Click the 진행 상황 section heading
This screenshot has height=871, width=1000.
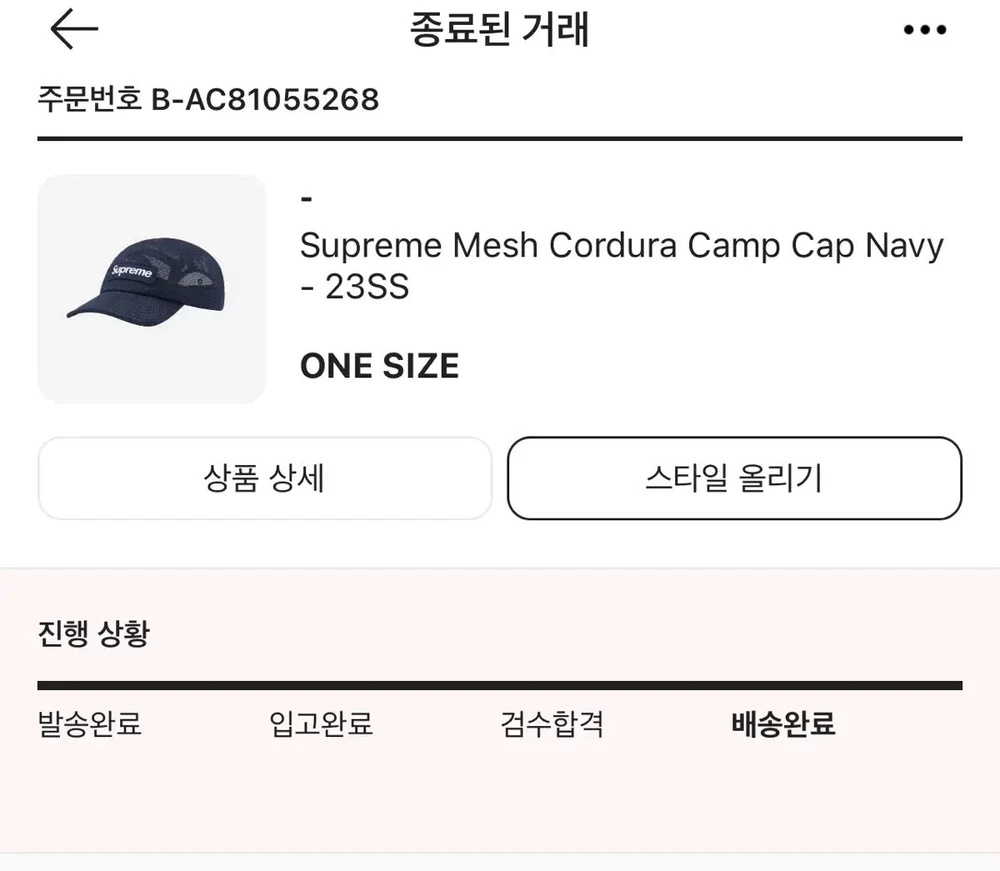(x=93, y=633)
